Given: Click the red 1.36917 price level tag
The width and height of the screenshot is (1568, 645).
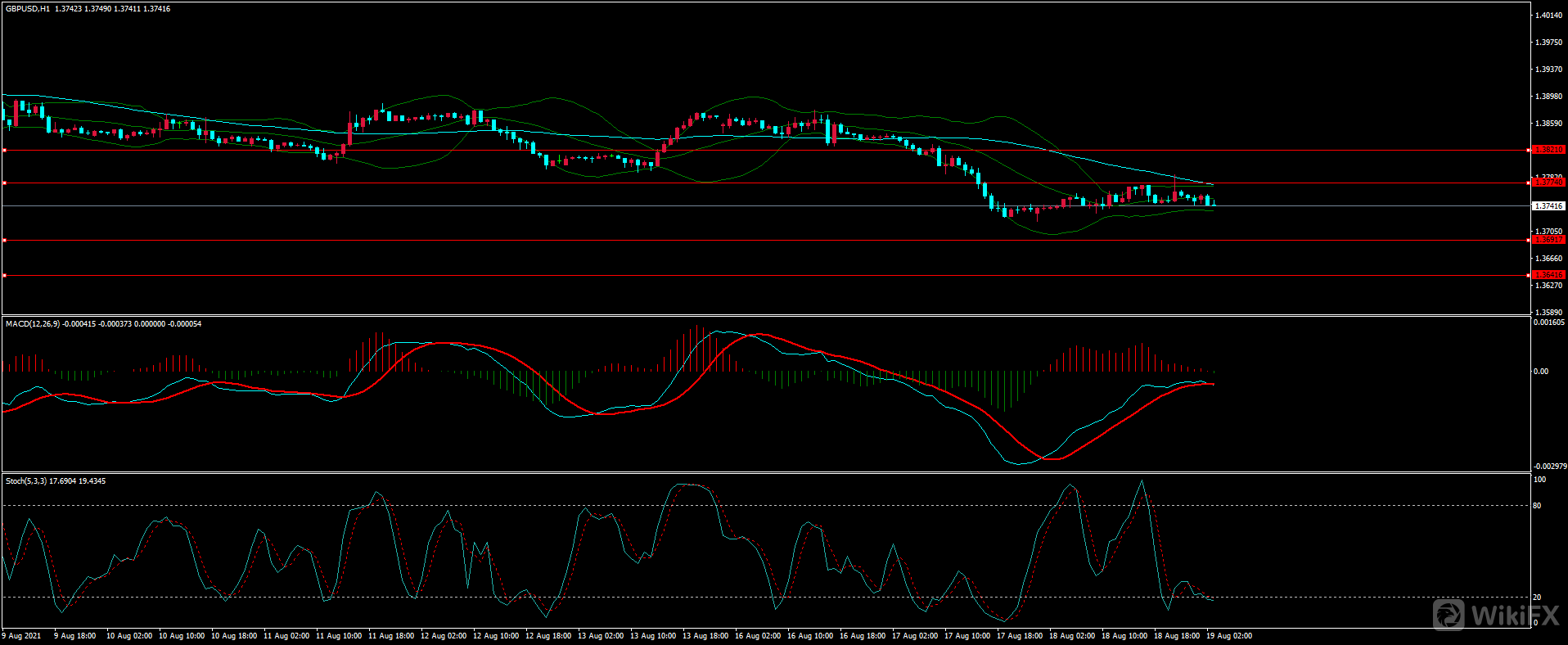Looking at the screenshot, I should coord(1548,240).
